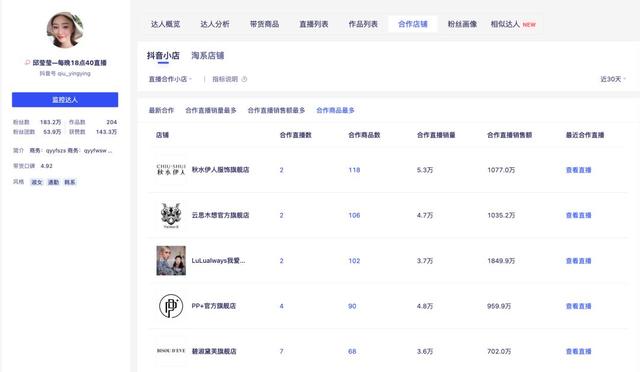Click the 合作商品数 column header
640x372 pixels.
(364, 135)
